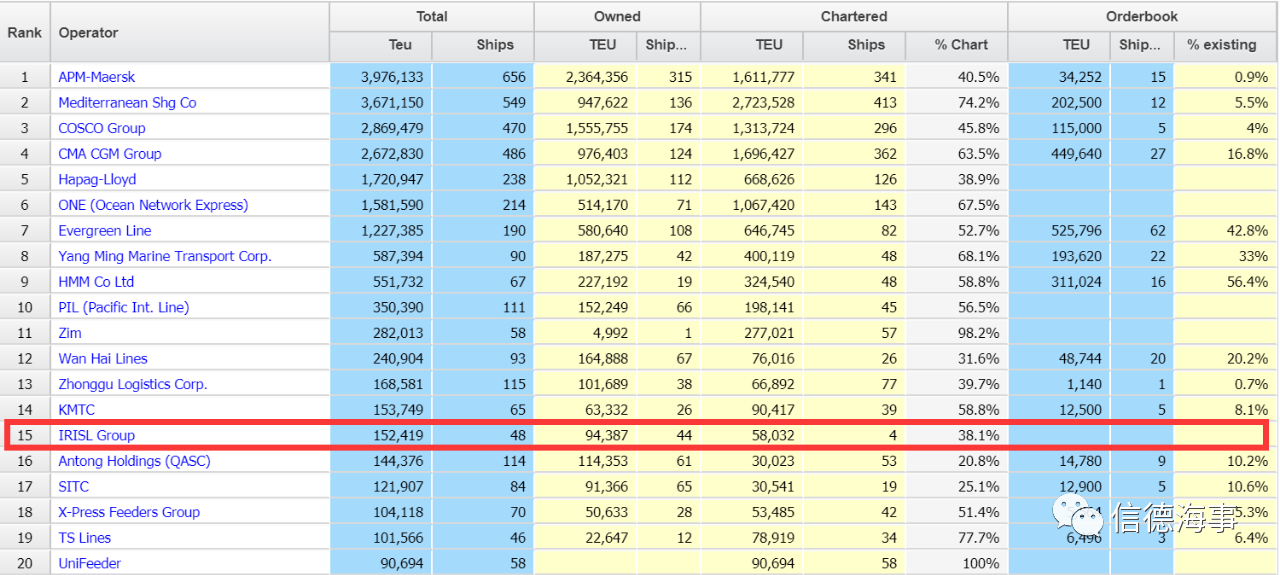The height and width of the screenshot is (575, 1280).
Task: Open Antong Holdings (QASC) link
Action: pyautogui.click(x=134, y=461)
